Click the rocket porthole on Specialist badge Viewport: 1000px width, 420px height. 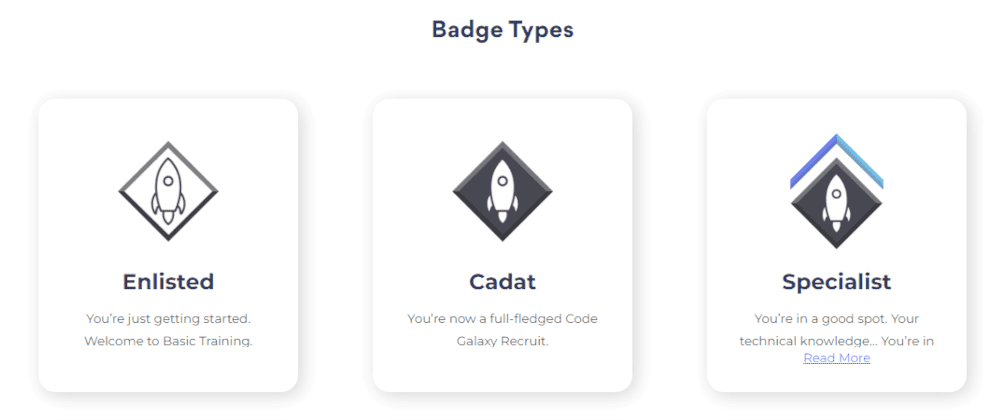pos(837,194)
